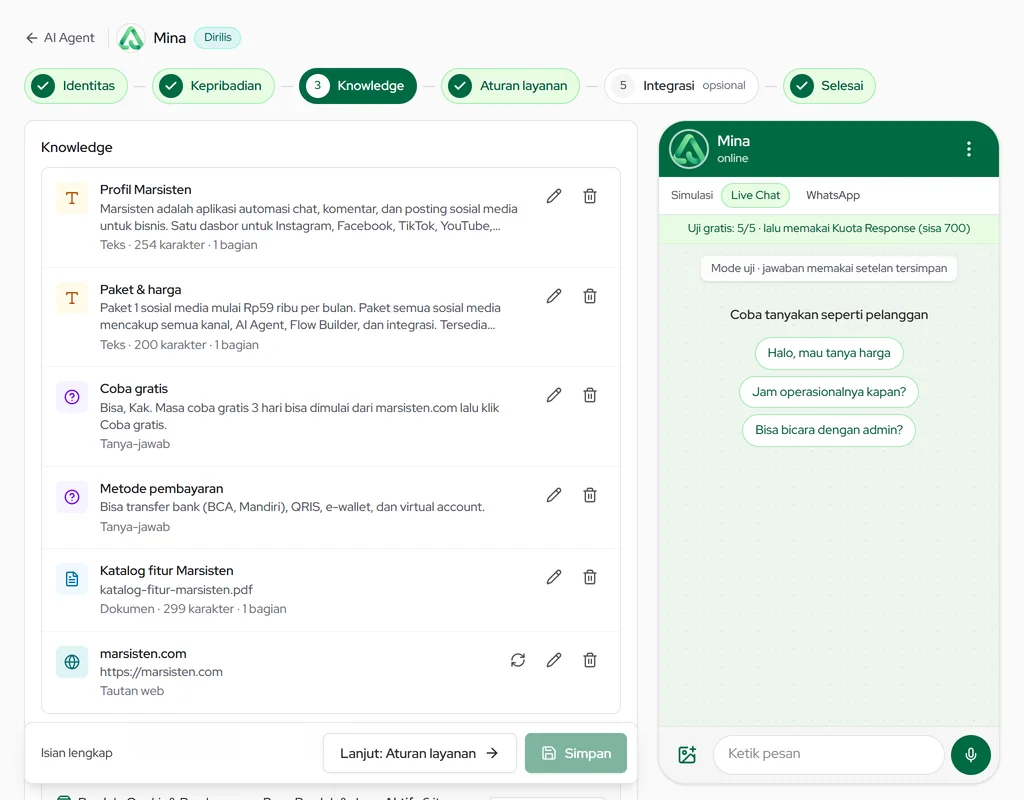This screenshot has height=800, width=1024.
Task: Delete the Coba gratis entry
Action: click(x=590, y=395)
